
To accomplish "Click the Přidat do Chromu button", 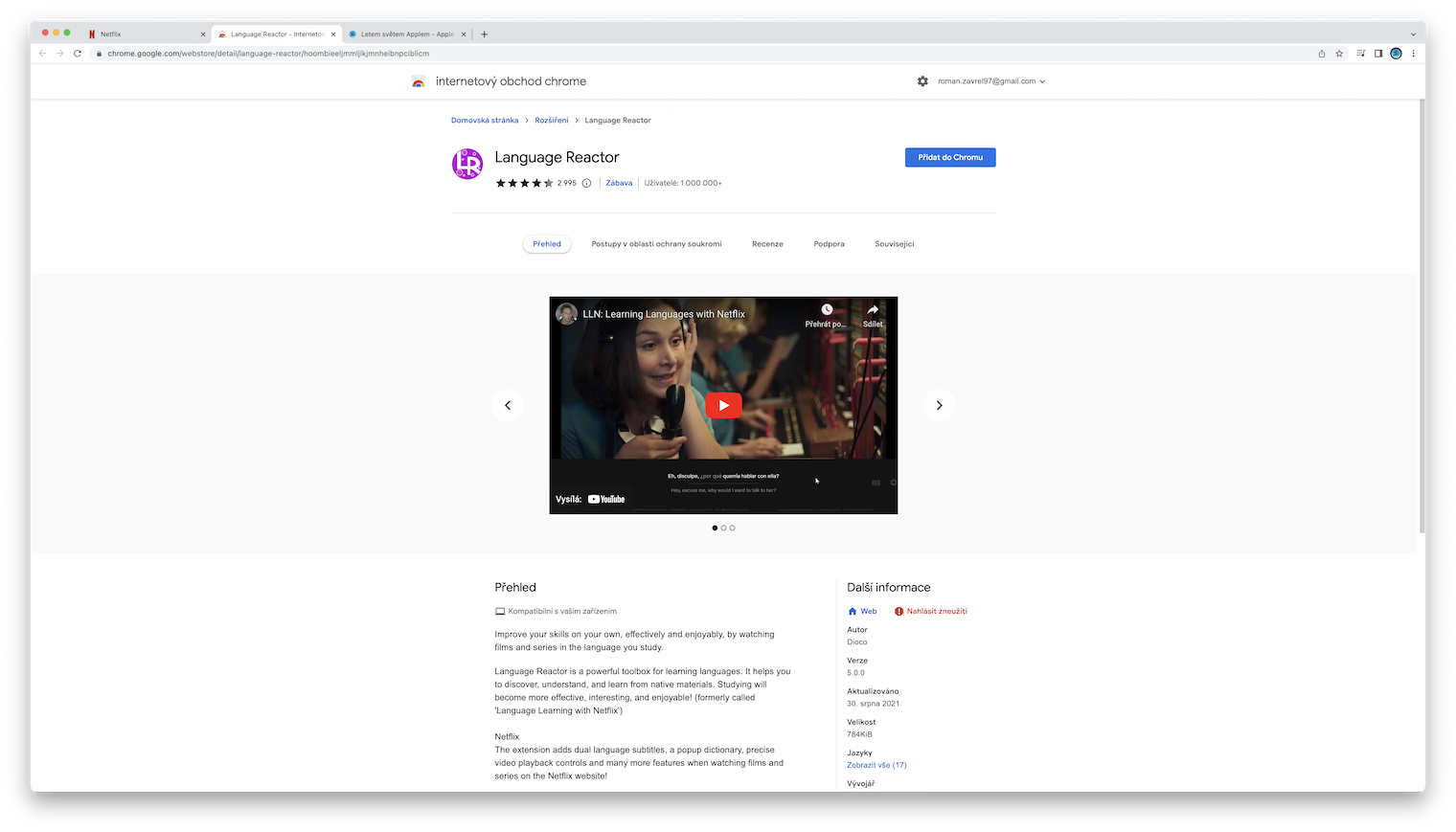I will tap(949, 157).
